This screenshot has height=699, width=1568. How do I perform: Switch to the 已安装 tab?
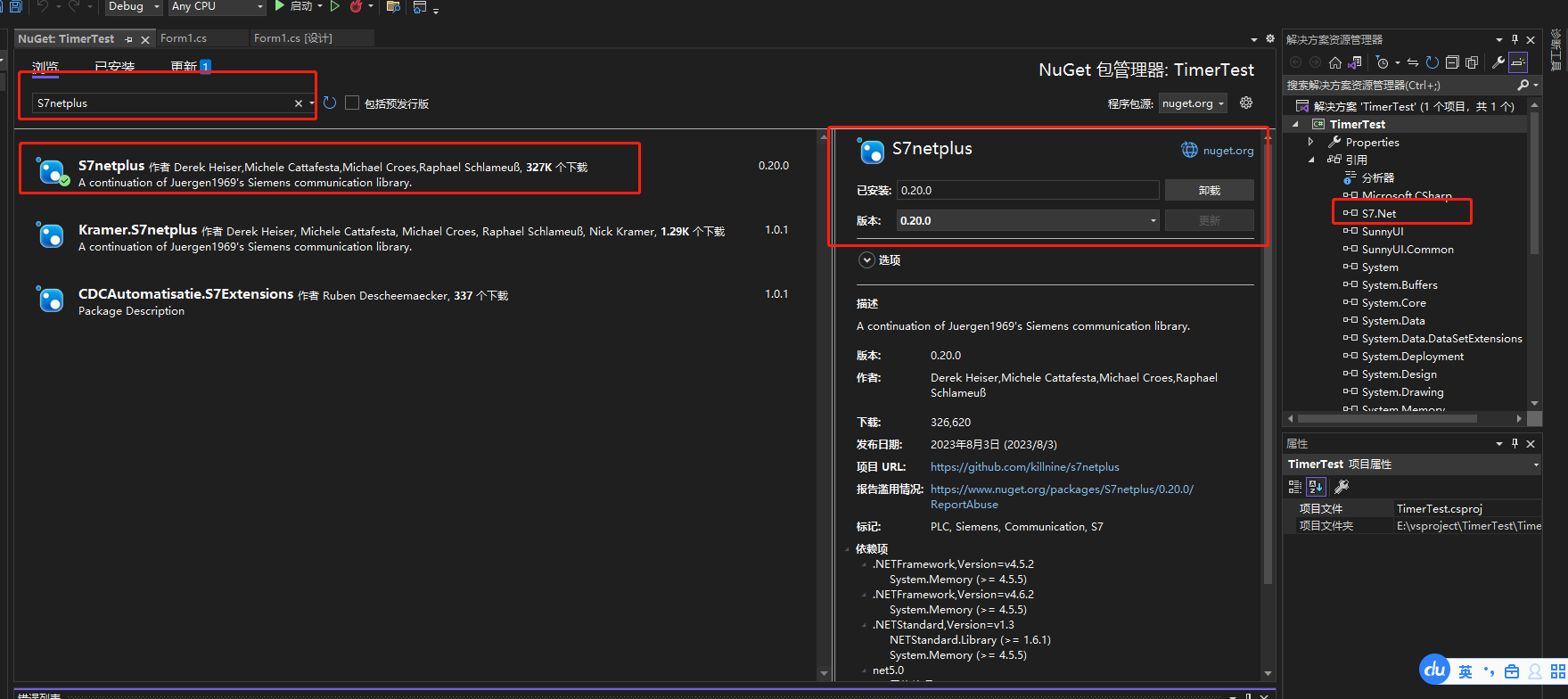coord(114,67)
